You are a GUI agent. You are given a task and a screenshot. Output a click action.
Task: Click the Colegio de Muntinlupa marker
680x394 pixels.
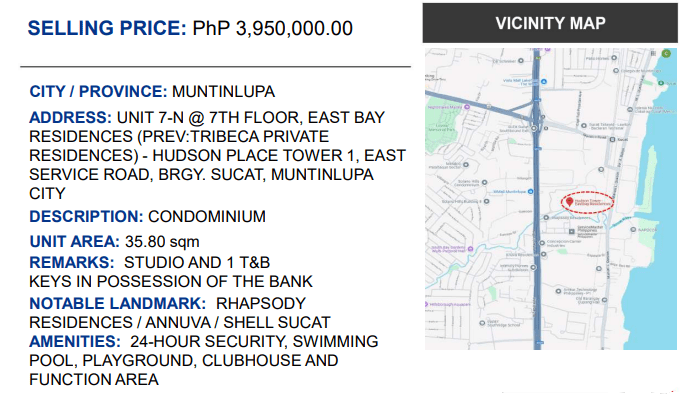(615, 70)
